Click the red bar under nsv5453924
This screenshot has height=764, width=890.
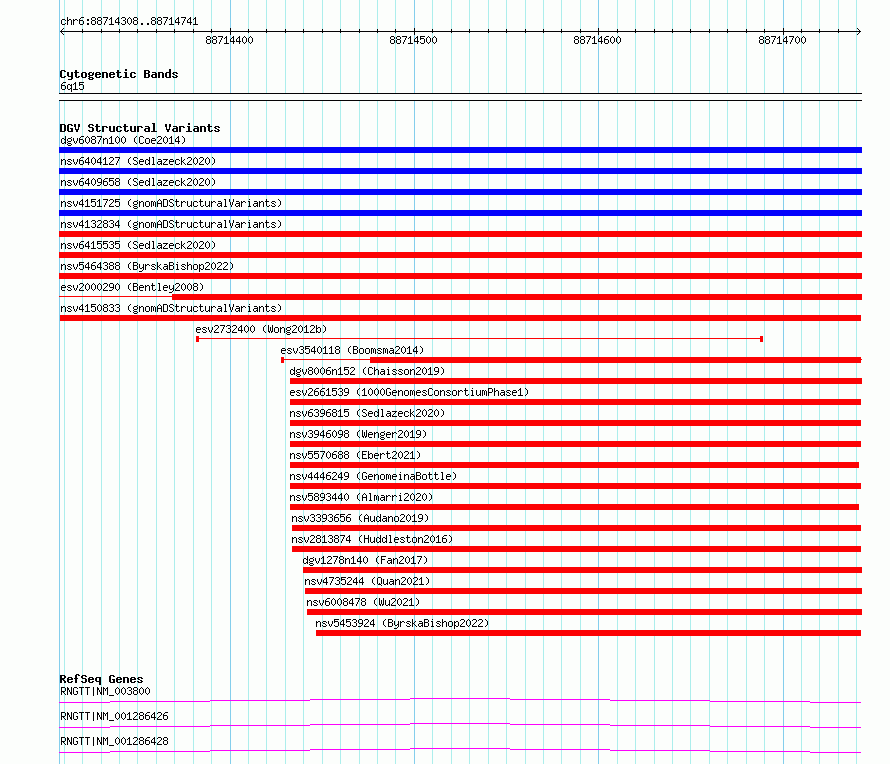coord(589,633)
